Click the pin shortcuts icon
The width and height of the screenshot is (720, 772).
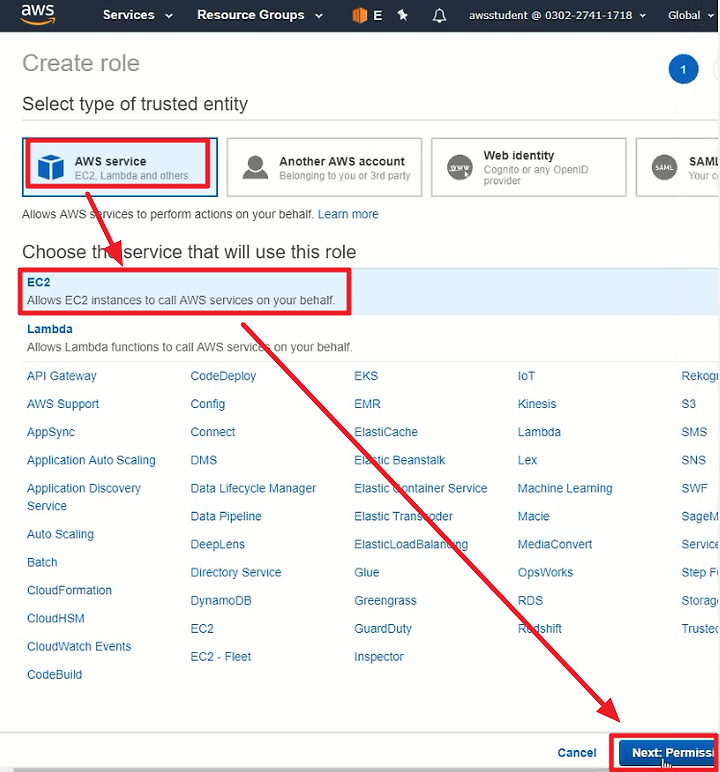point(403,15)
